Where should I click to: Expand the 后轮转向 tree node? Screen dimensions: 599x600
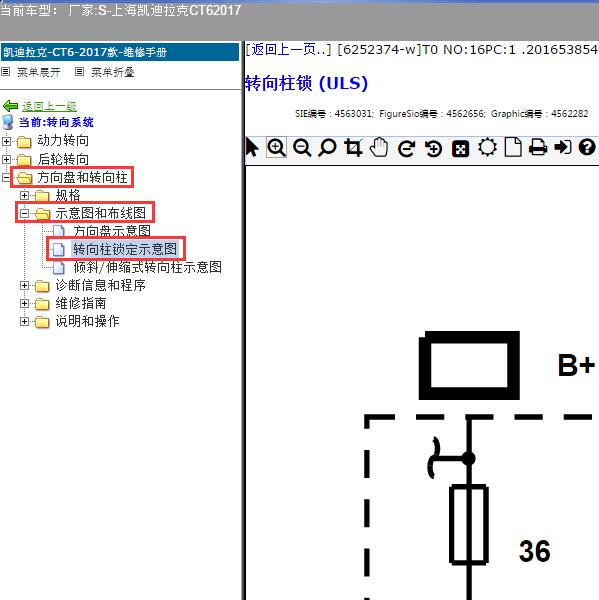click(6, 159)
